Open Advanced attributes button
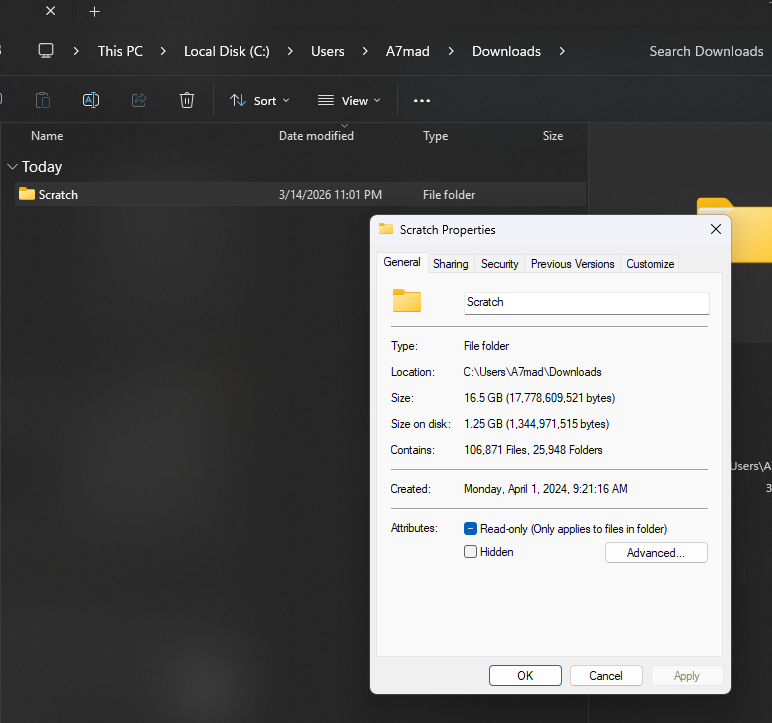This screenshot has width=772, height=723. tap(656, 553)
